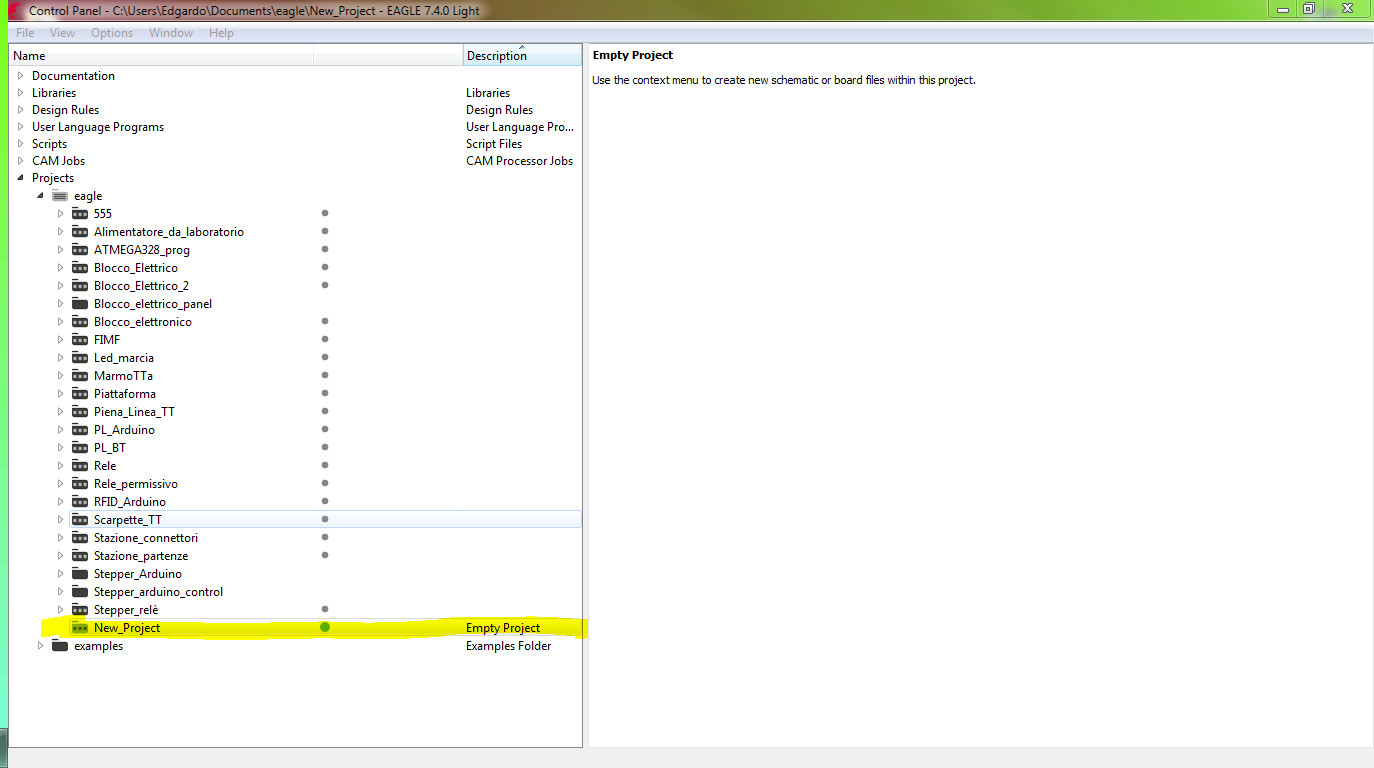The width and height of the screenshot is (1374, 768).
Task: Click the New_Project green folder icon
Action: [x=80, y=628]
